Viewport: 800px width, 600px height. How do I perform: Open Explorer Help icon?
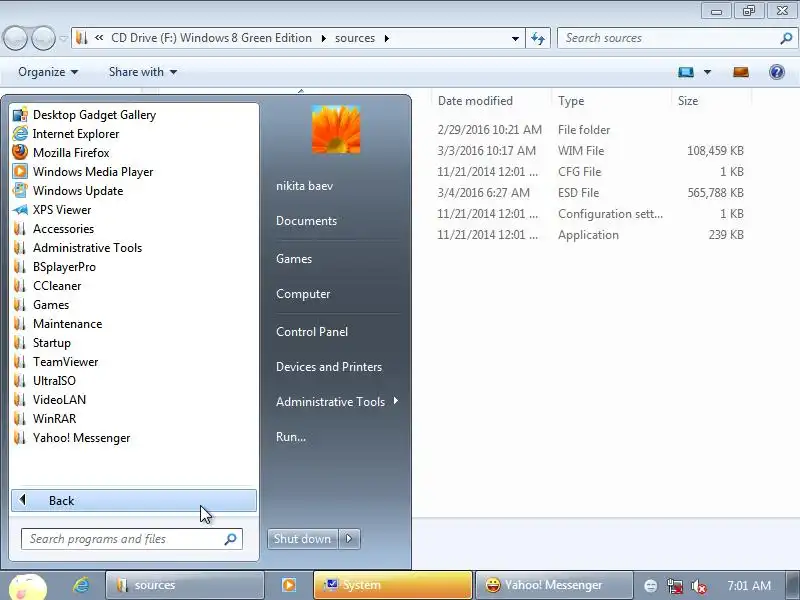[777, 72]
